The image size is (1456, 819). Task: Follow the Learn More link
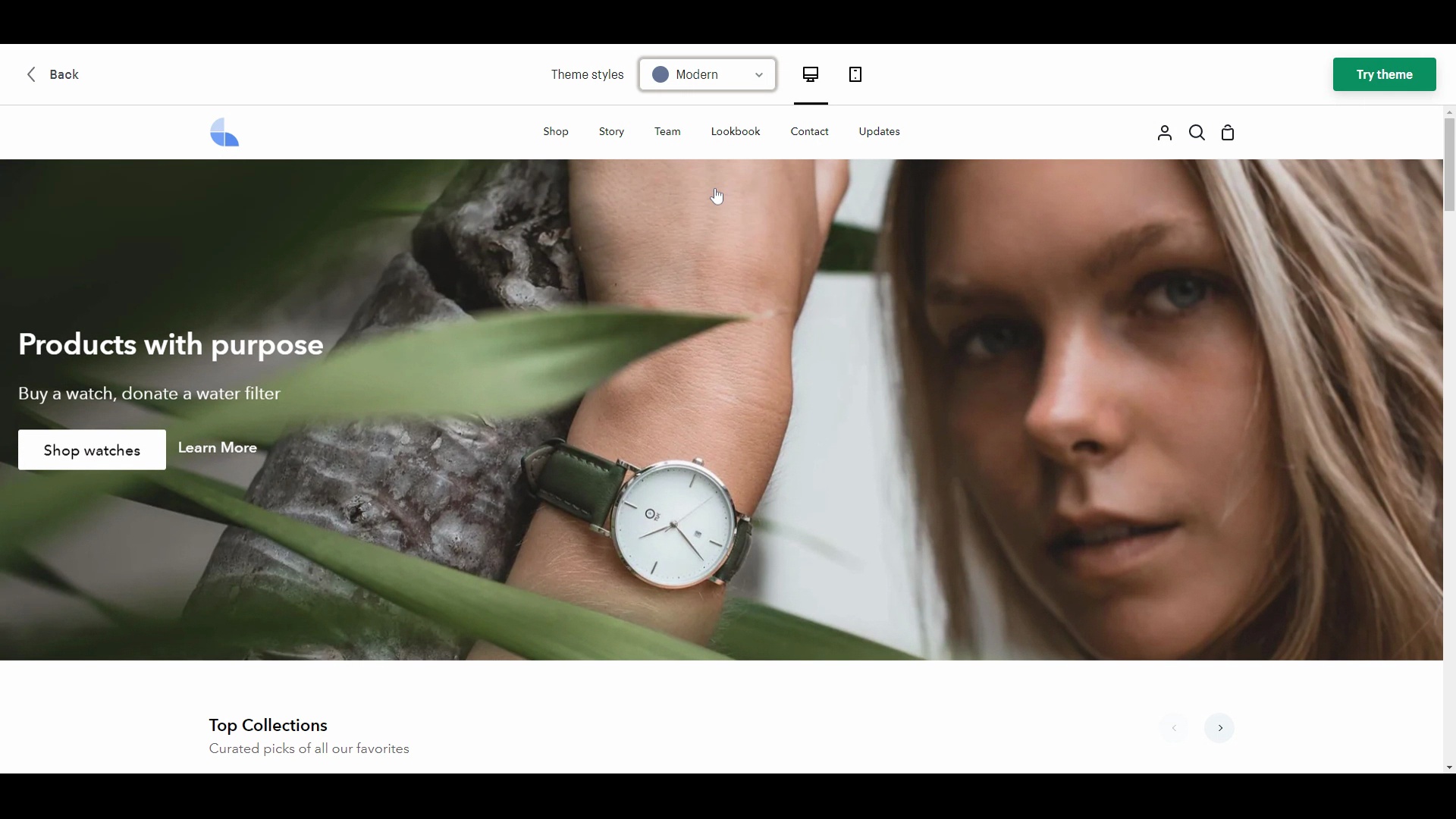218,448
